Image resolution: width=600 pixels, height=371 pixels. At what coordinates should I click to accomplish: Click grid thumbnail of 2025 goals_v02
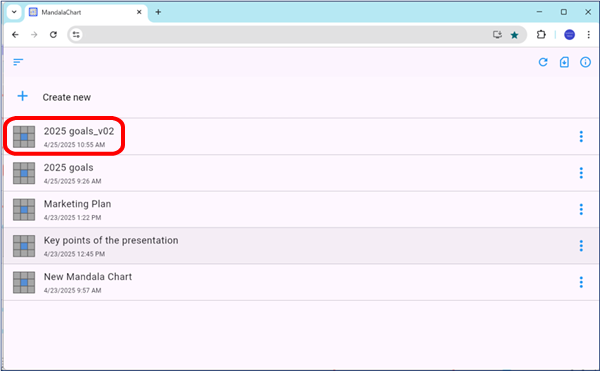(24, 137)
